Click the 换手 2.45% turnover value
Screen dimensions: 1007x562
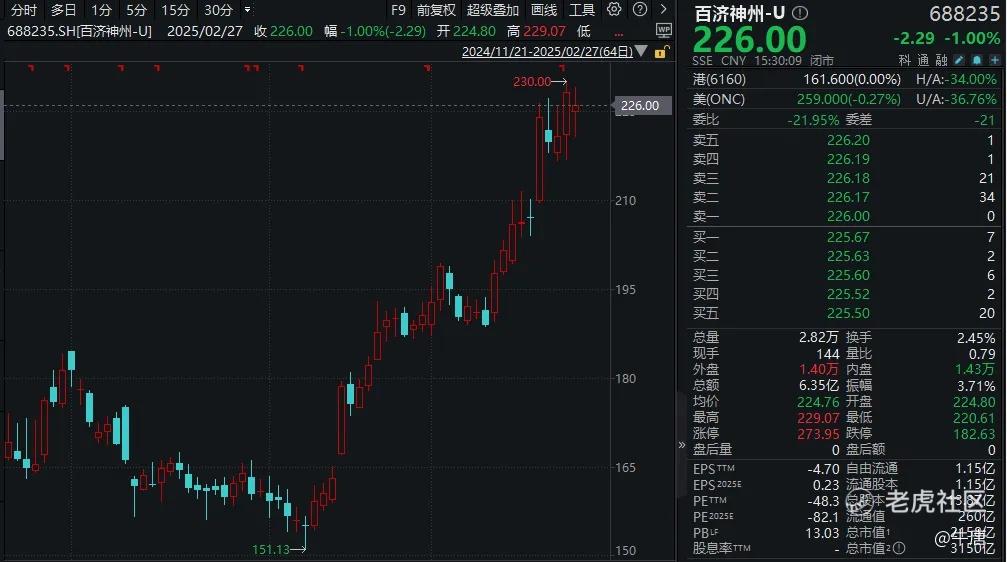click(x=976, y=337)
